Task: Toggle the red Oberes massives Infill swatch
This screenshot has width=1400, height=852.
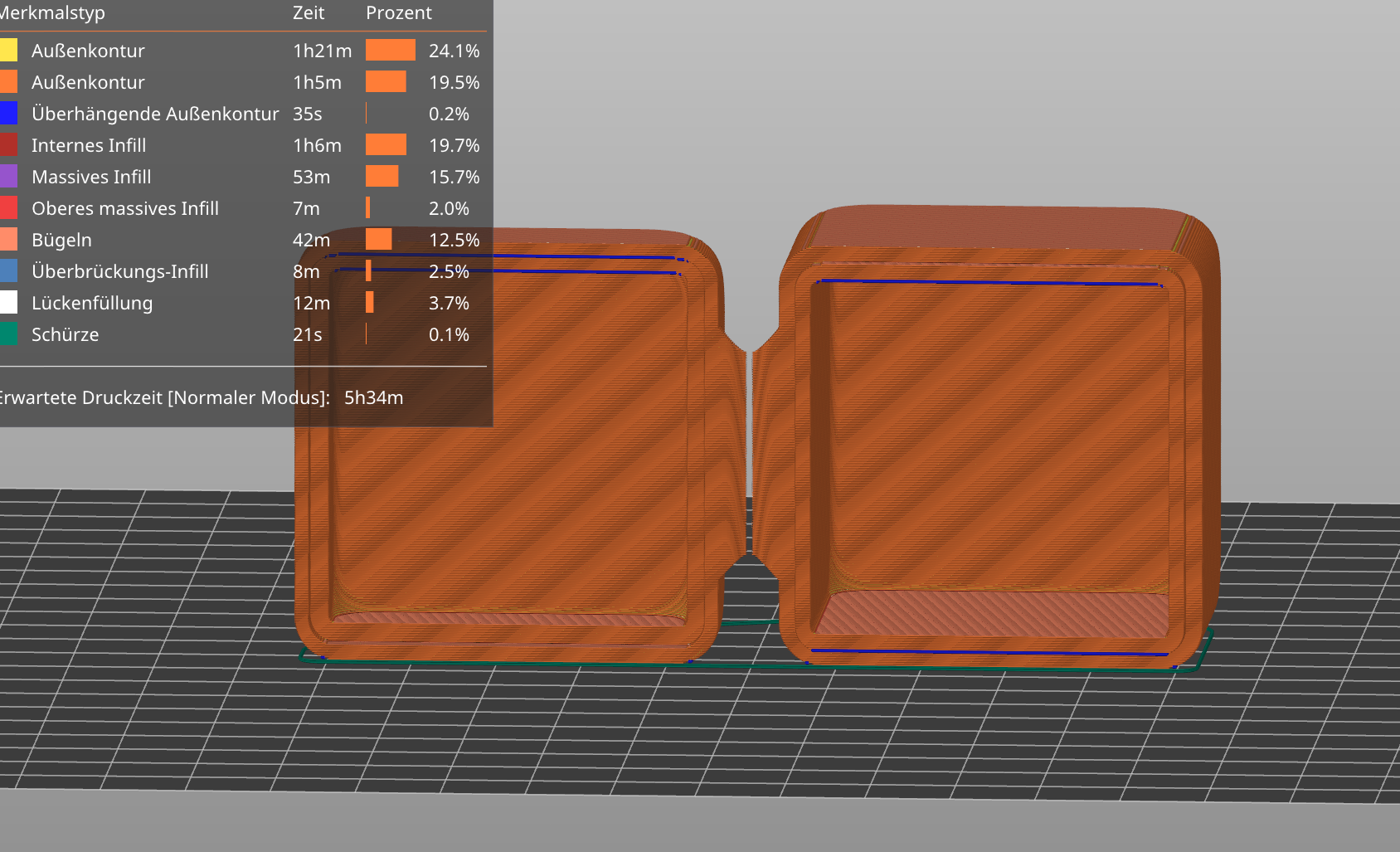Action: coord(10,207)
